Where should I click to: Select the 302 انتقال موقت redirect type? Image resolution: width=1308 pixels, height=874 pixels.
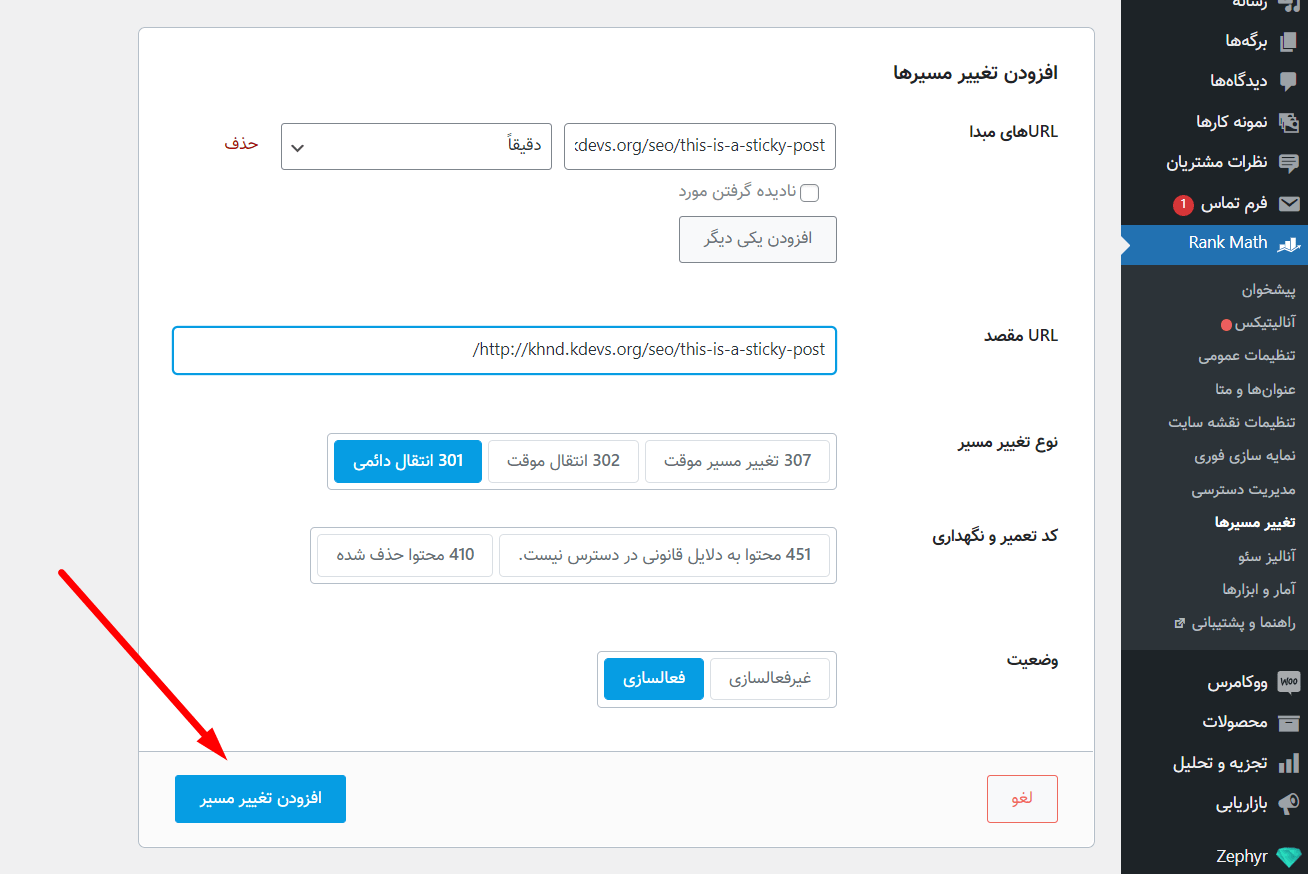[563, 461]
